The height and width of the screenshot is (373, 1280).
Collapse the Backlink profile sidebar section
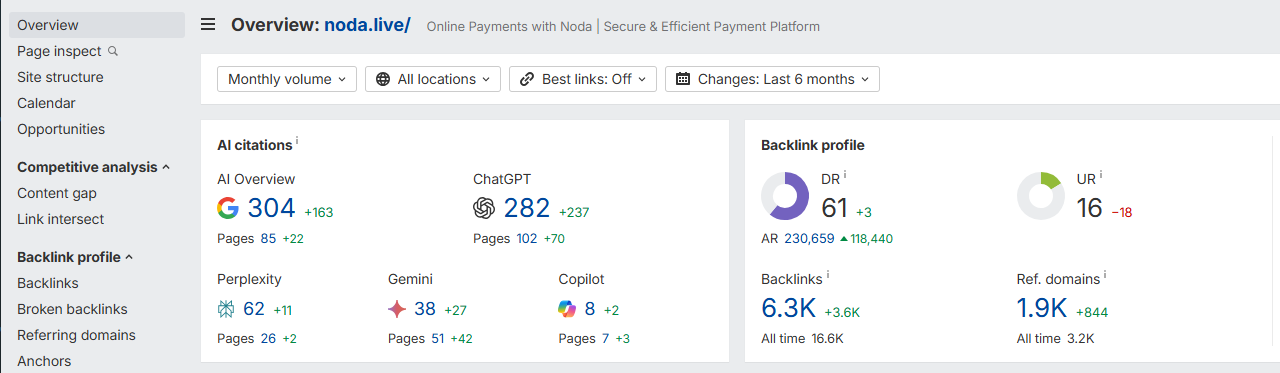[x=75, y=257]
